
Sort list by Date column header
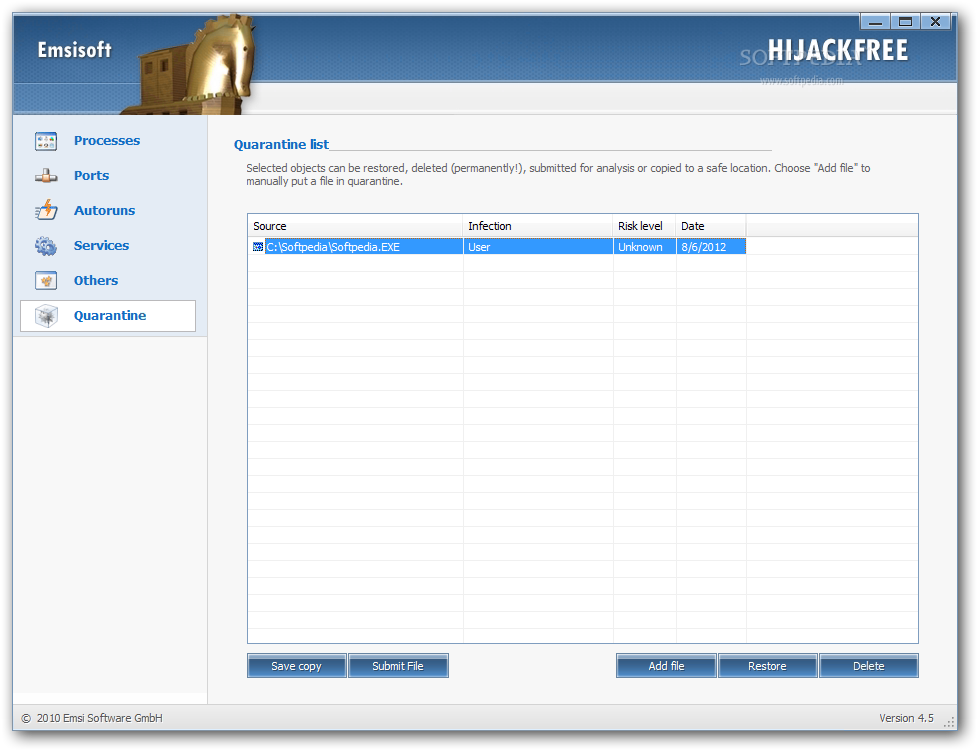pos(711,226)
